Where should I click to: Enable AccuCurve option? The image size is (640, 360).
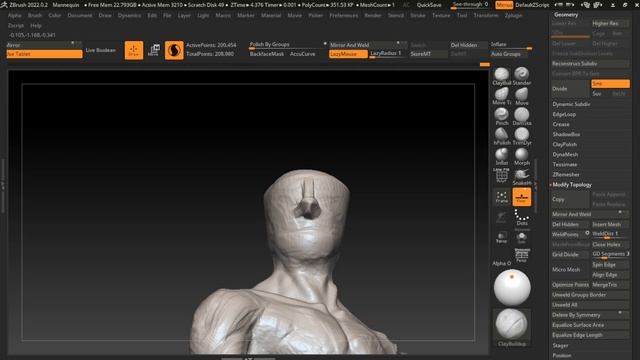click(302, 54)
